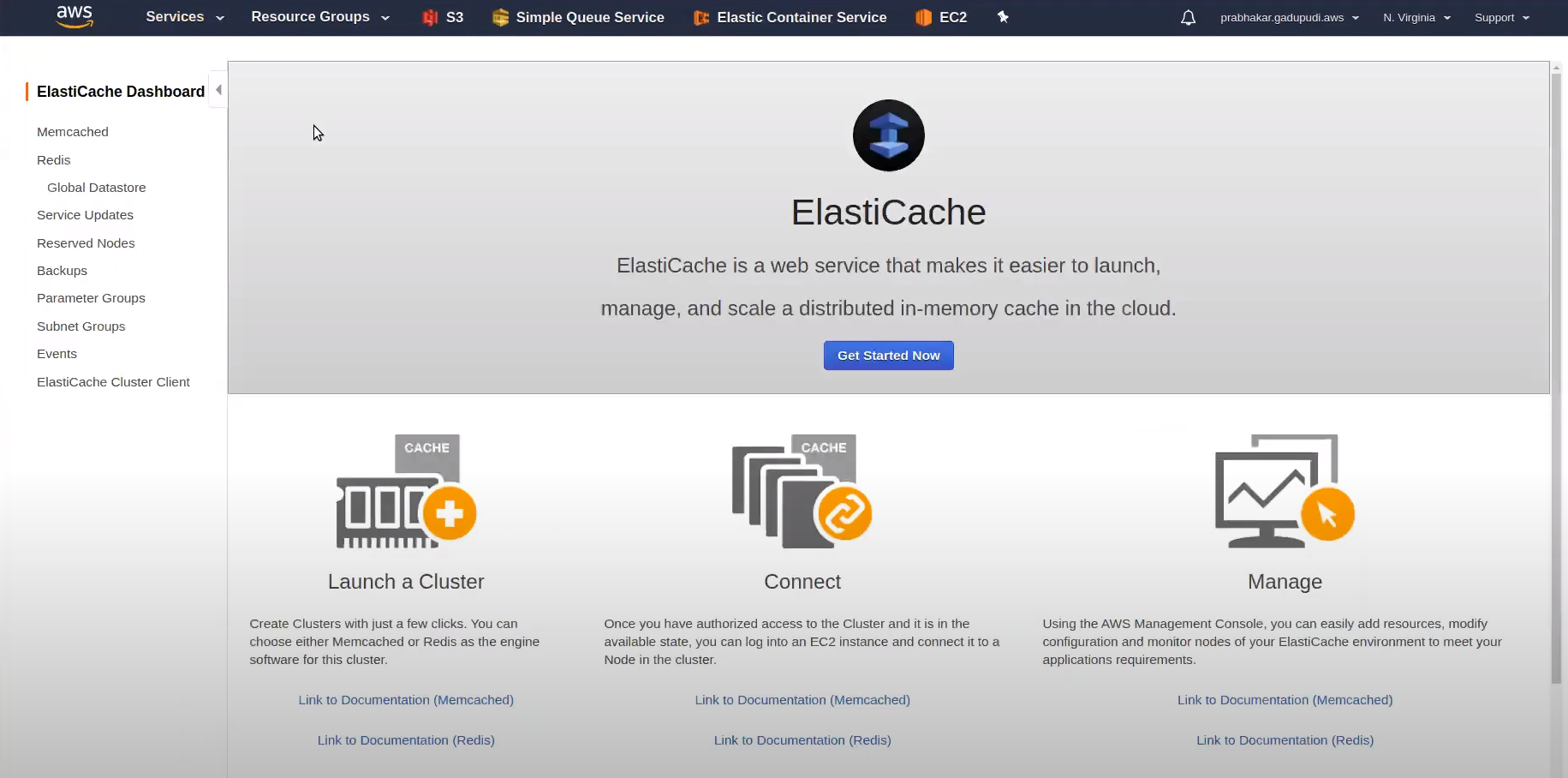1568x778 pixels.
Task: Click the 'Launch a Cluster' heading text
Action: [406, 582]
